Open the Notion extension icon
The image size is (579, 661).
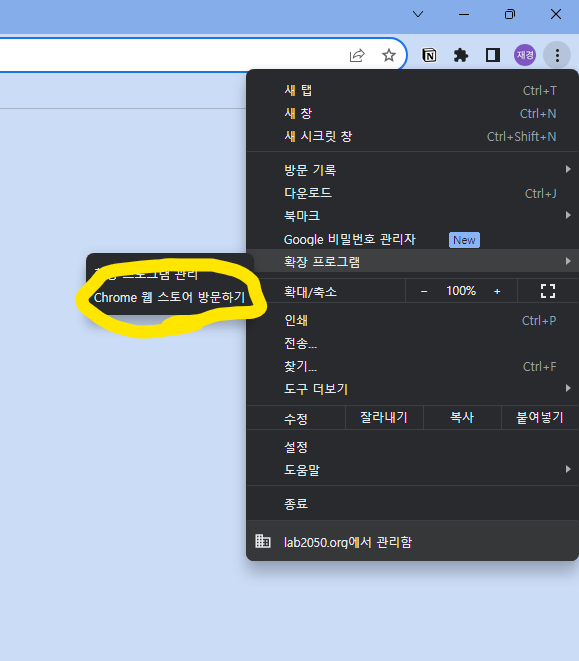tap(429, 55)
